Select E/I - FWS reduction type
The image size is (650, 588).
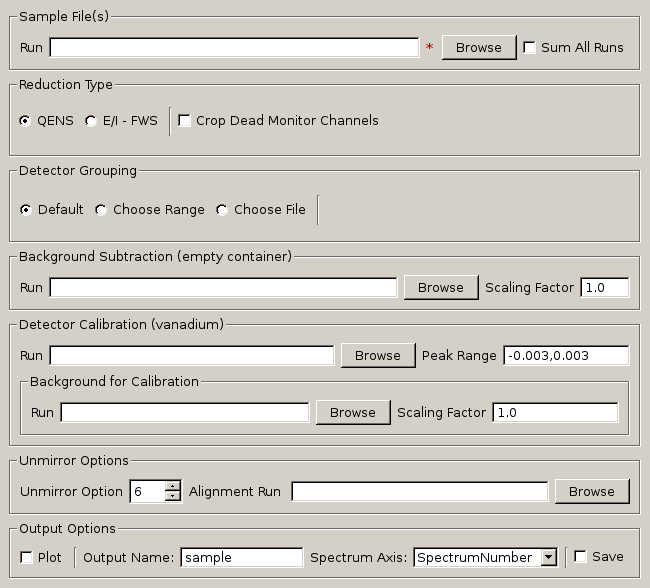(x=91, y=121)
